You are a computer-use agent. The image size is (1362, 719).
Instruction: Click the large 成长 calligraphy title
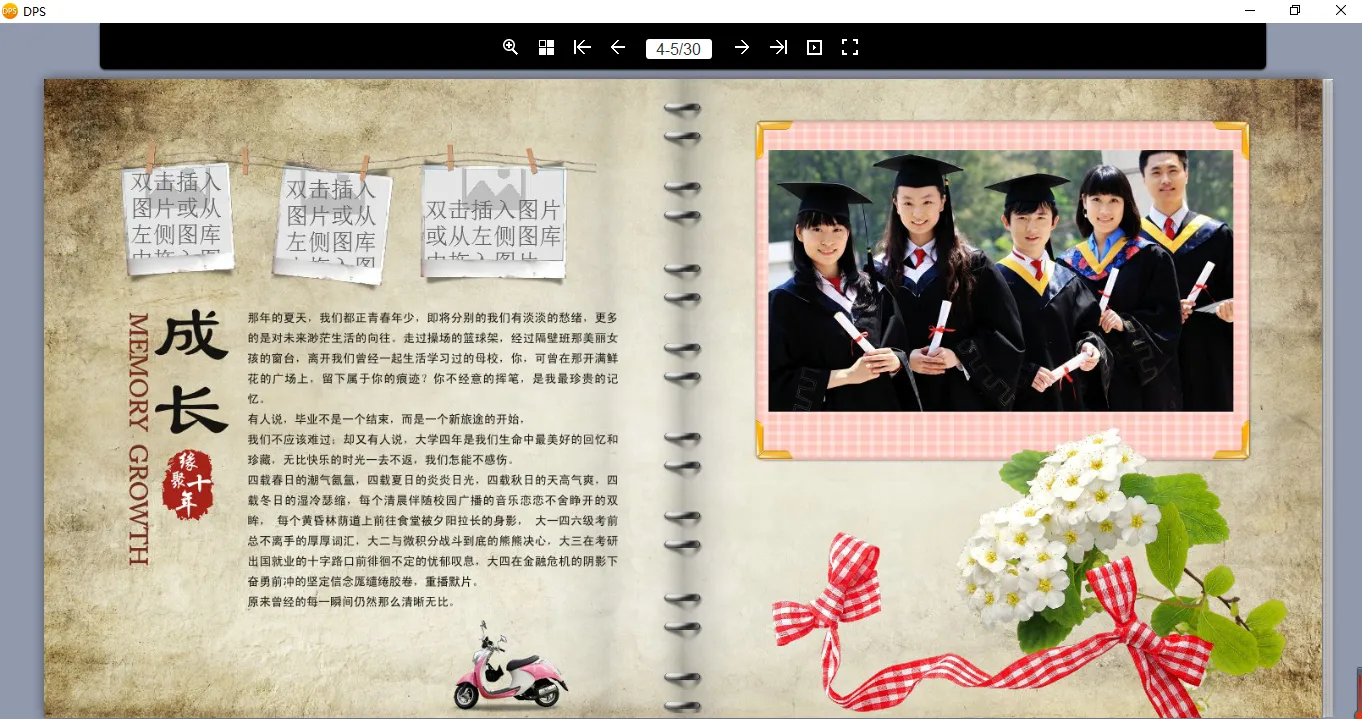(x=191, y=372)
